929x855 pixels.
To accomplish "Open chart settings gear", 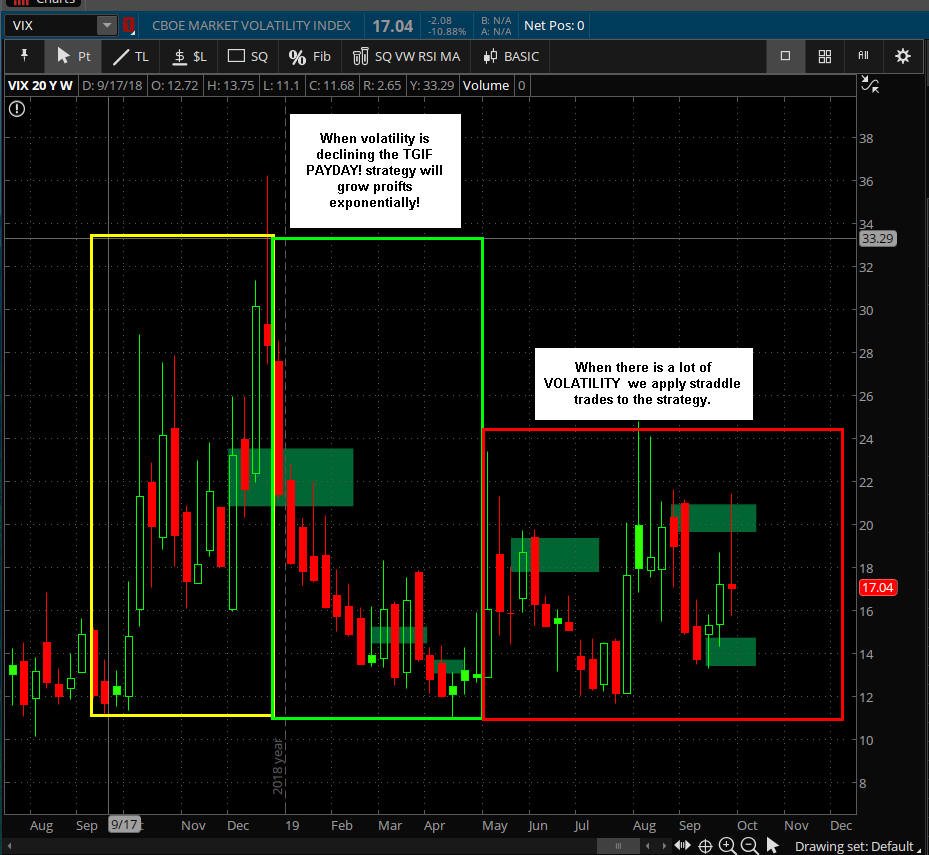I will tap(902, 56).
